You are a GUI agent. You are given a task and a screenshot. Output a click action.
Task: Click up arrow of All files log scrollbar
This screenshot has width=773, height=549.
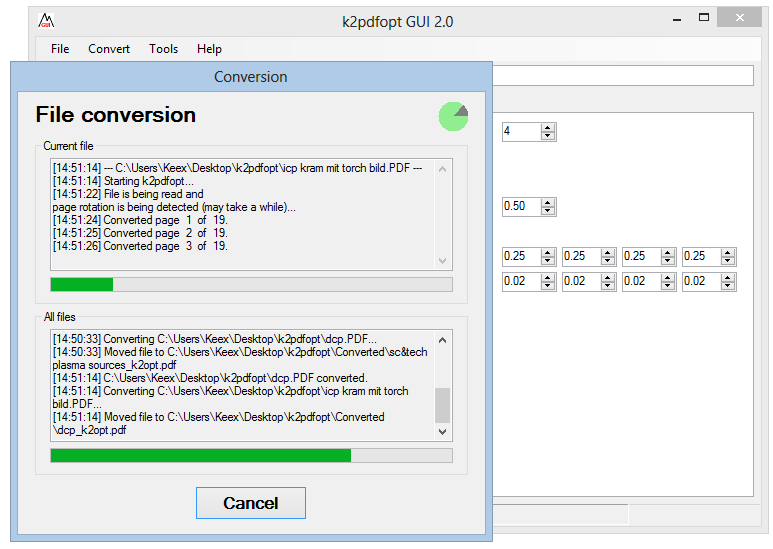[443, 340]
